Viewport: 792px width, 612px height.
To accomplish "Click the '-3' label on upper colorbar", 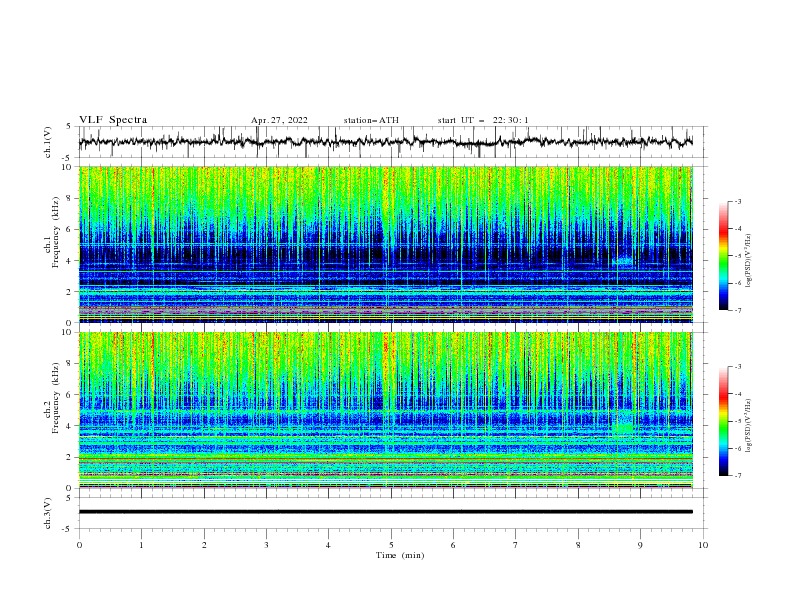I will [737, 201].
